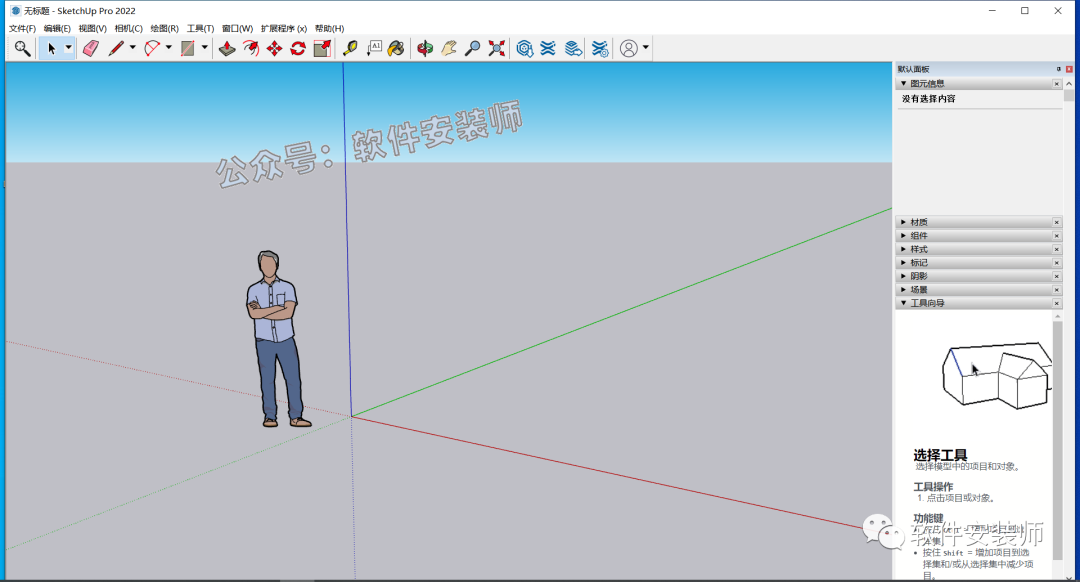Click the 工具向导 vertical scrollbar
Image resolution: width=1080 pixels, height=582 pixels.
click(1058, 441)
